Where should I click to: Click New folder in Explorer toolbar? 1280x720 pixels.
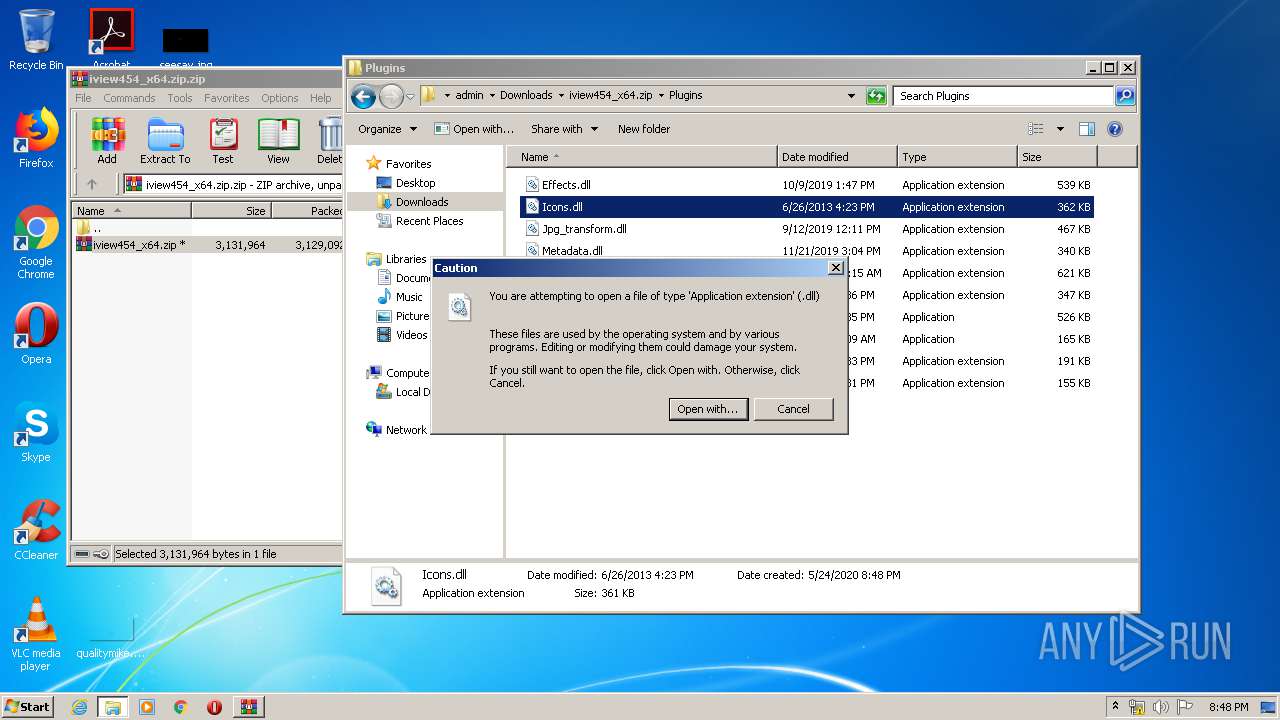click(x=644, y=129)
